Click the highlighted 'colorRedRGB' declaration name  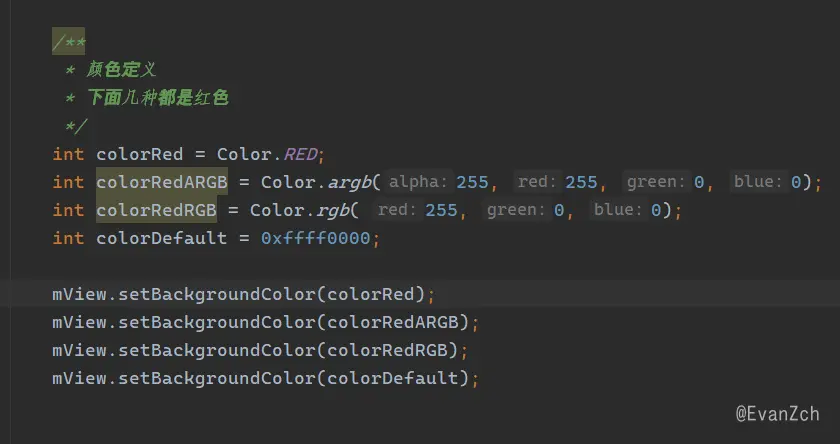(156, 210)
